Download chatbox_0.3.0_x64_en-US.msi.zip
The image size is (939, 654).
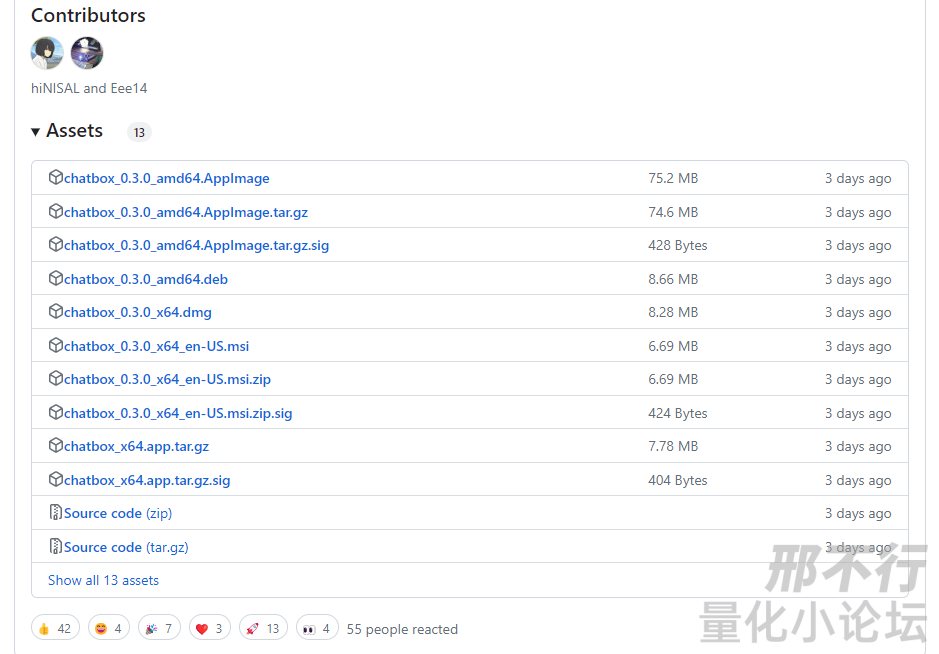[x=167, y=380]
